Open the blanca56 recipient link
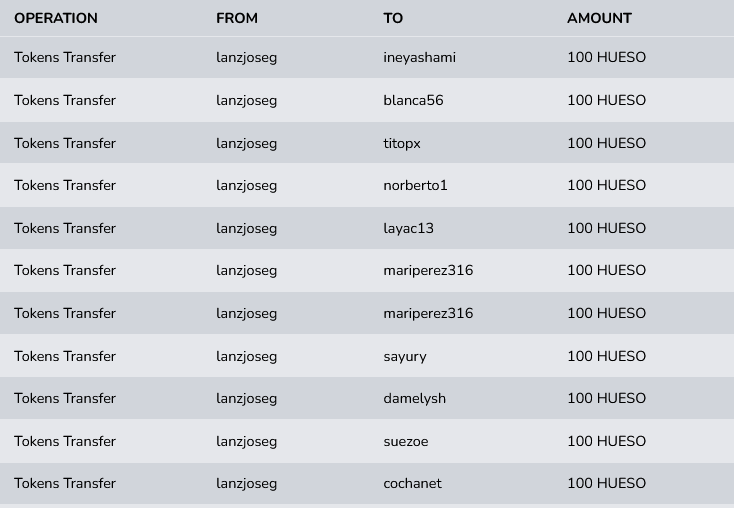The image size is (734, 508). pos(413,100)
